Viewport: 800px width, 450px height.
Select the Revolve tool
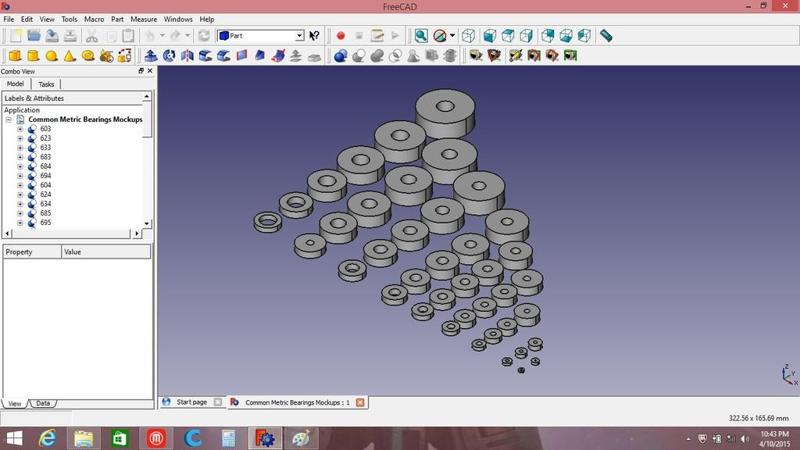(x=169, y=56)
